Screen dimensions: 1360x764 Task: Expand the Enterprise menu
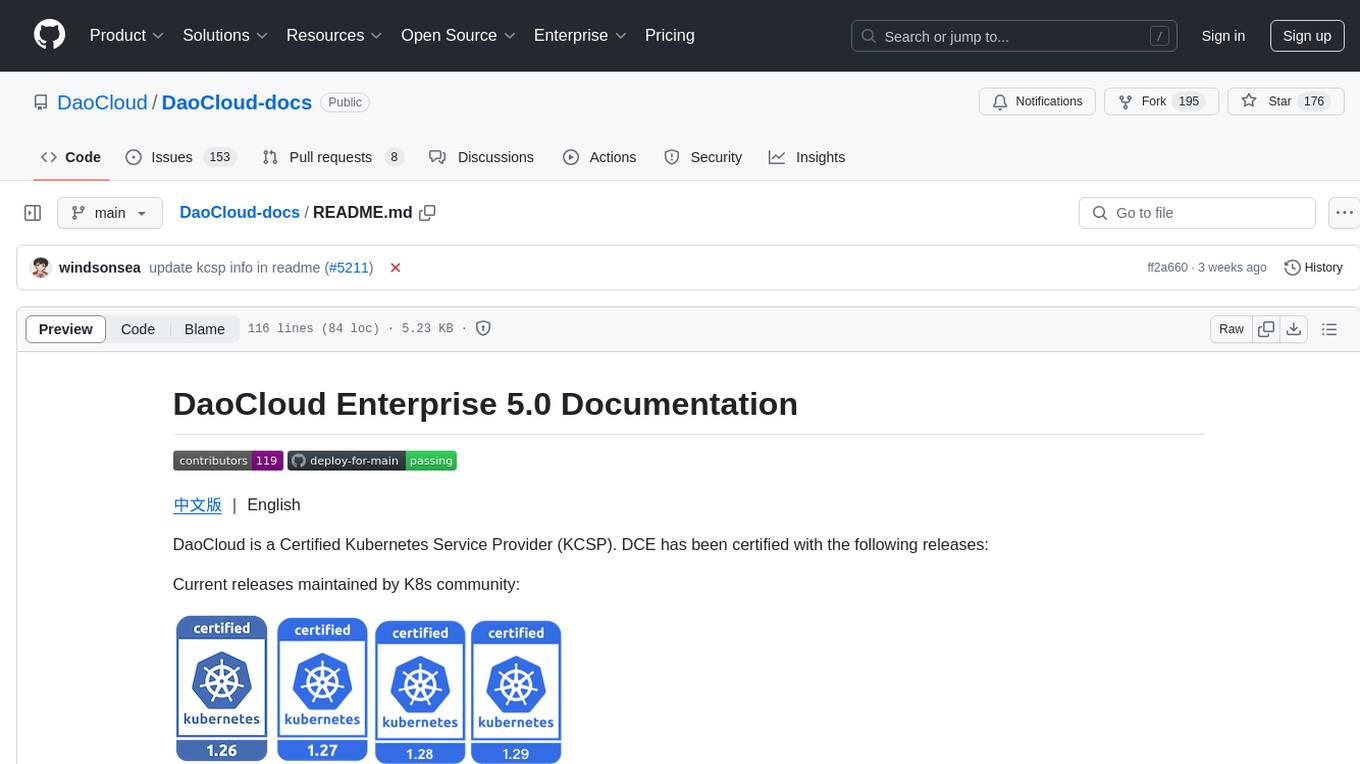[580, 35]
